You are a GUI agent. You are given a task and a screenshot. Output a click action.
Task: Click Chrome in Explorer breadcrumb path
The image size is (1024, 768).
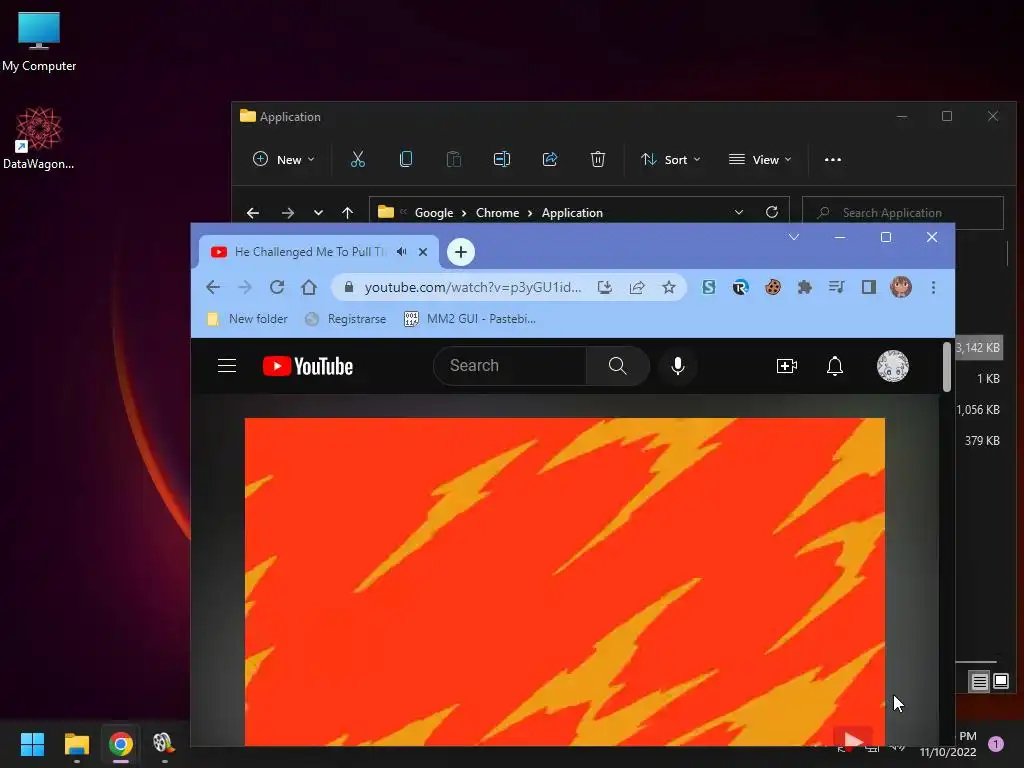[x=497, y=213]
